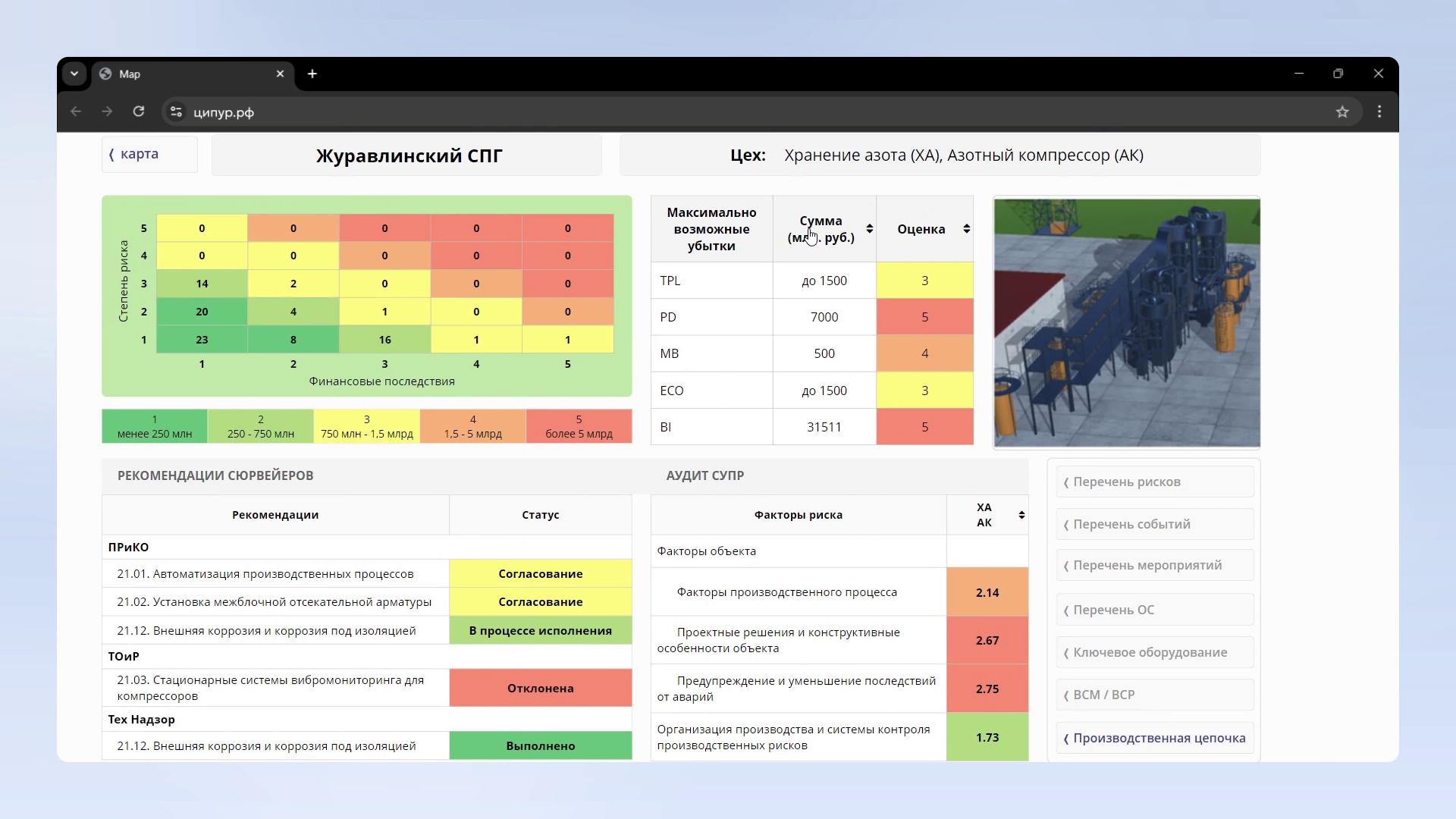Image resolution: width=1456 pixels, height=819 pixels.
Task: Click the risk matrix cell with value 8
Action: click(x=293, y=340)
